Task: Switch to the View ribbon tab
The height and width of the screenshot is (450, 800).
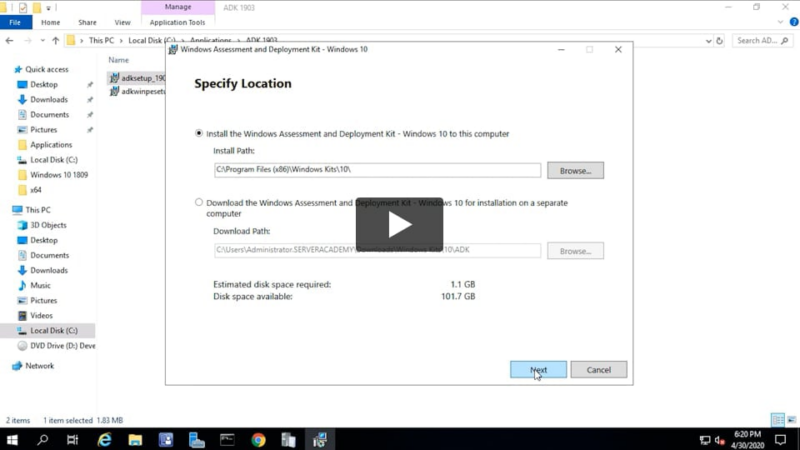Action: 122,22
